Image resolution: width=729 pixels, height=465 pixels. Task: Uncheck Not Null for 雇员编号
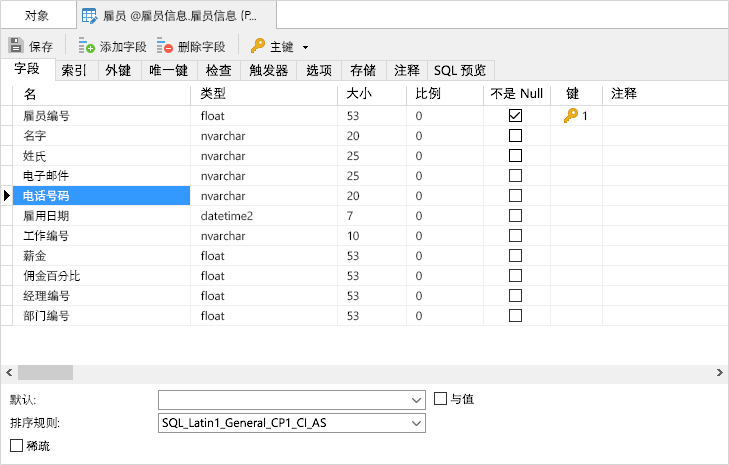click(x=516, y=116)
